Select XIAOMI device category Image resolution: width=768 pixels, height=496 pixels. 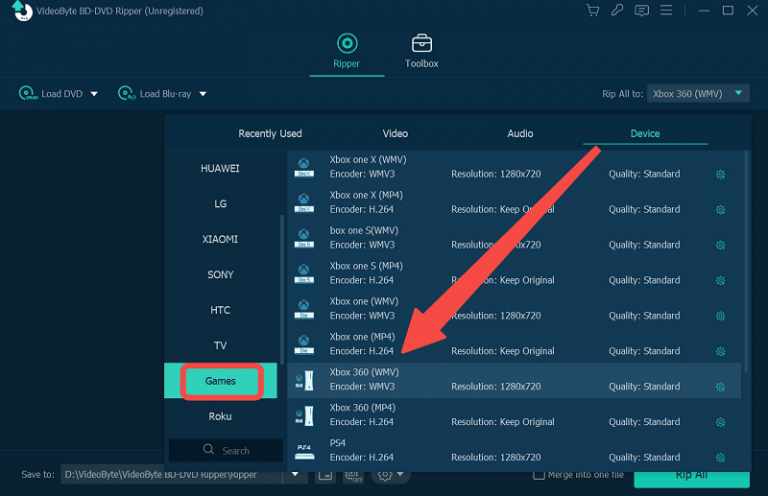220,239
